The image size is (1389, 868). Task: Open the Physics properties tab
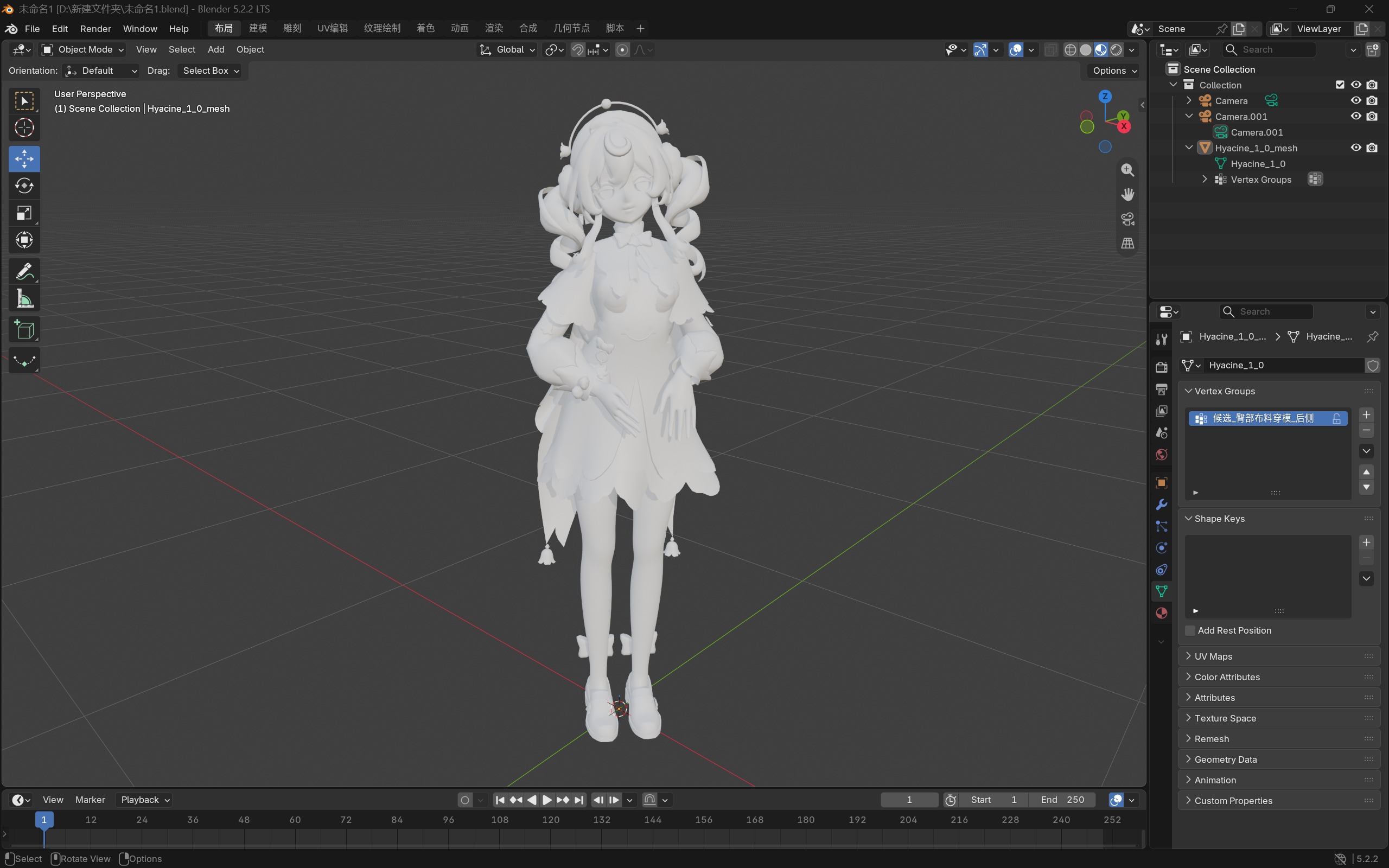(1161, 548)
